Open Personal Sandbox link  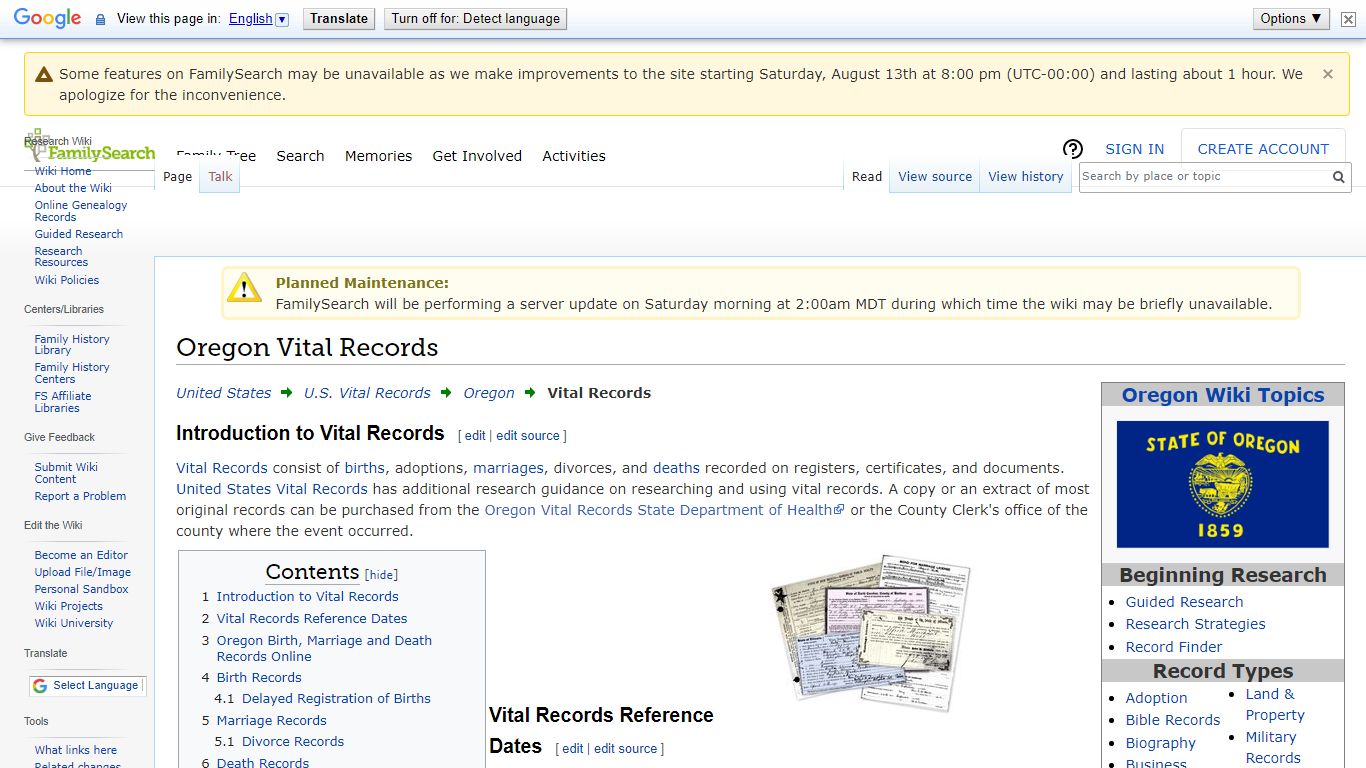coord(82,589)
